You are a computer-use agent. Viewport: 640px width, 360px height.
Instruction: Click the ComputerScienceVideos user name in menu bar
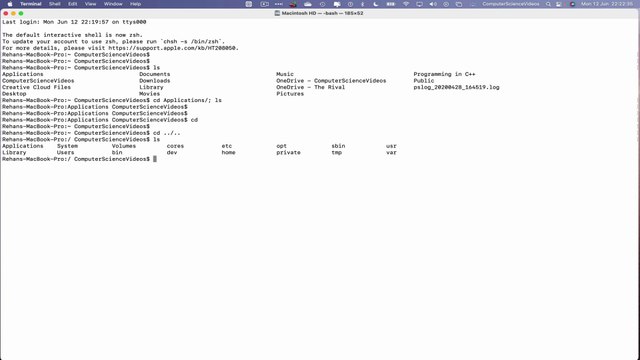511,4
